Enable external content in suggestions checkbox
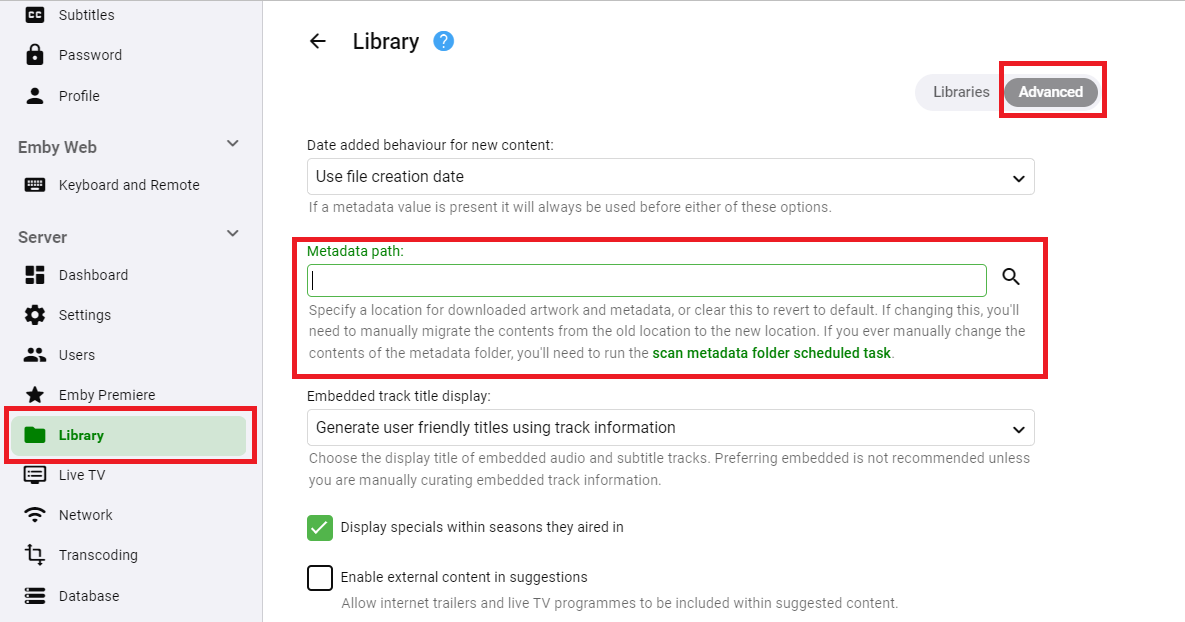 point(320,577)
